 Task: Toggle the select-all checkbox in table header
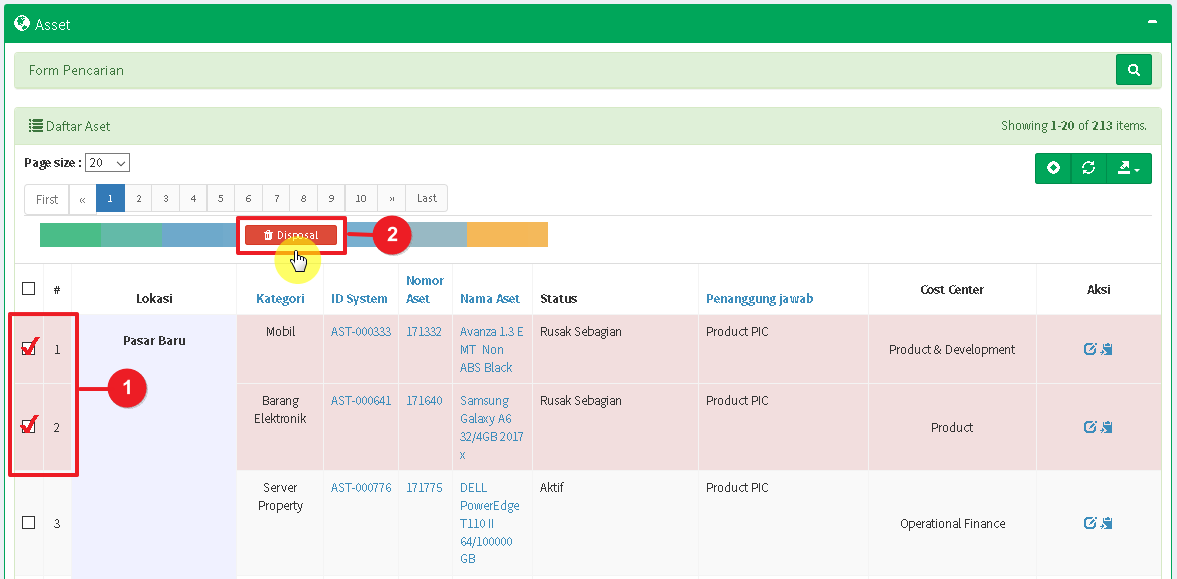29,289
